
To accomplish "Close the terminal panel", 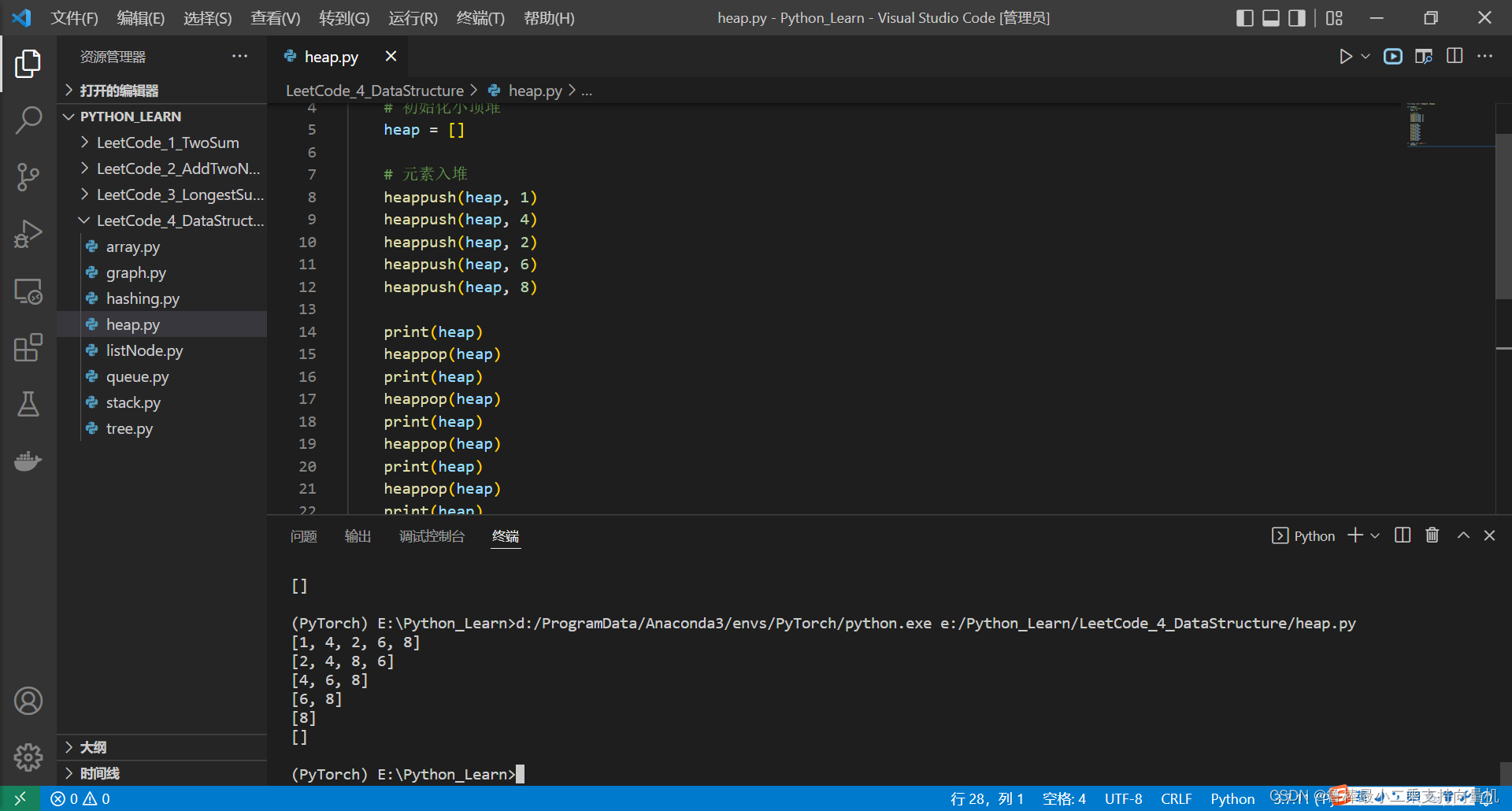I will 1489,535.
